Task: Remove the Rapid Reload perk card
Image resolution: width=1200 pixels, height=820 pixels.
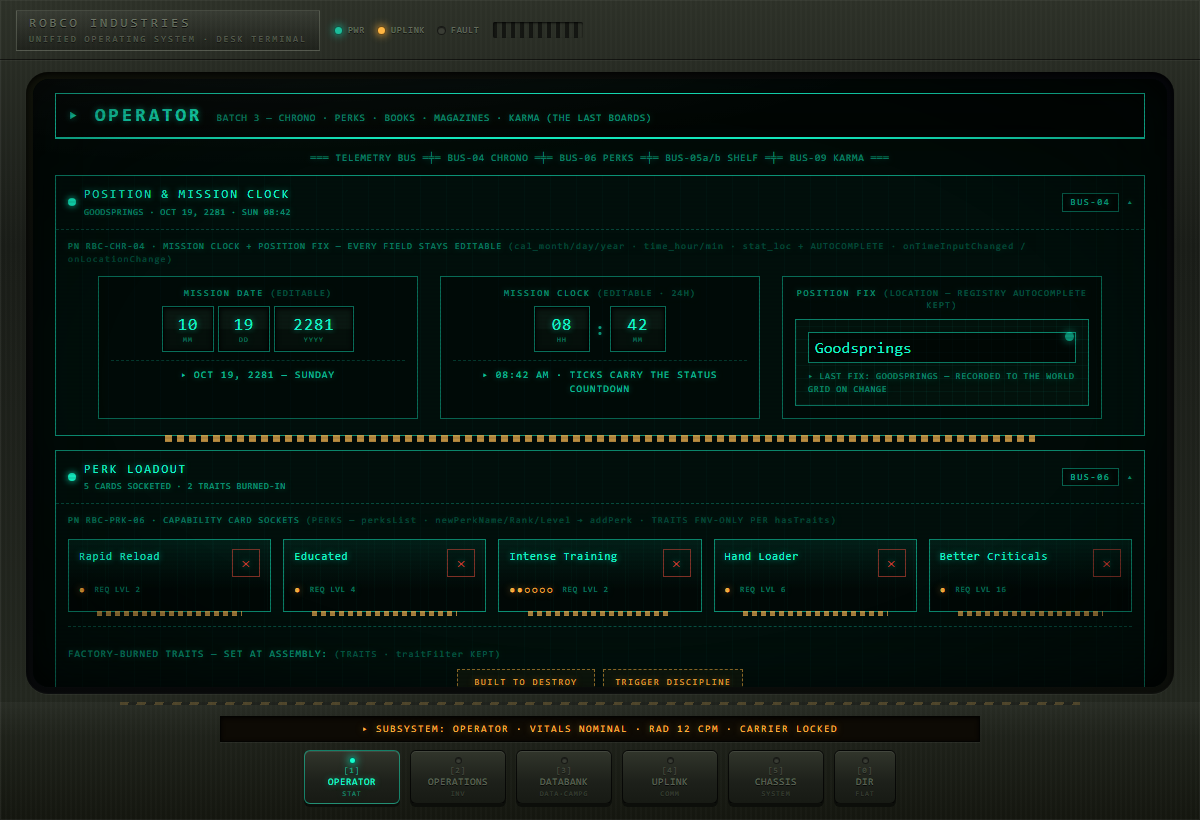Action: click(246, 563)
